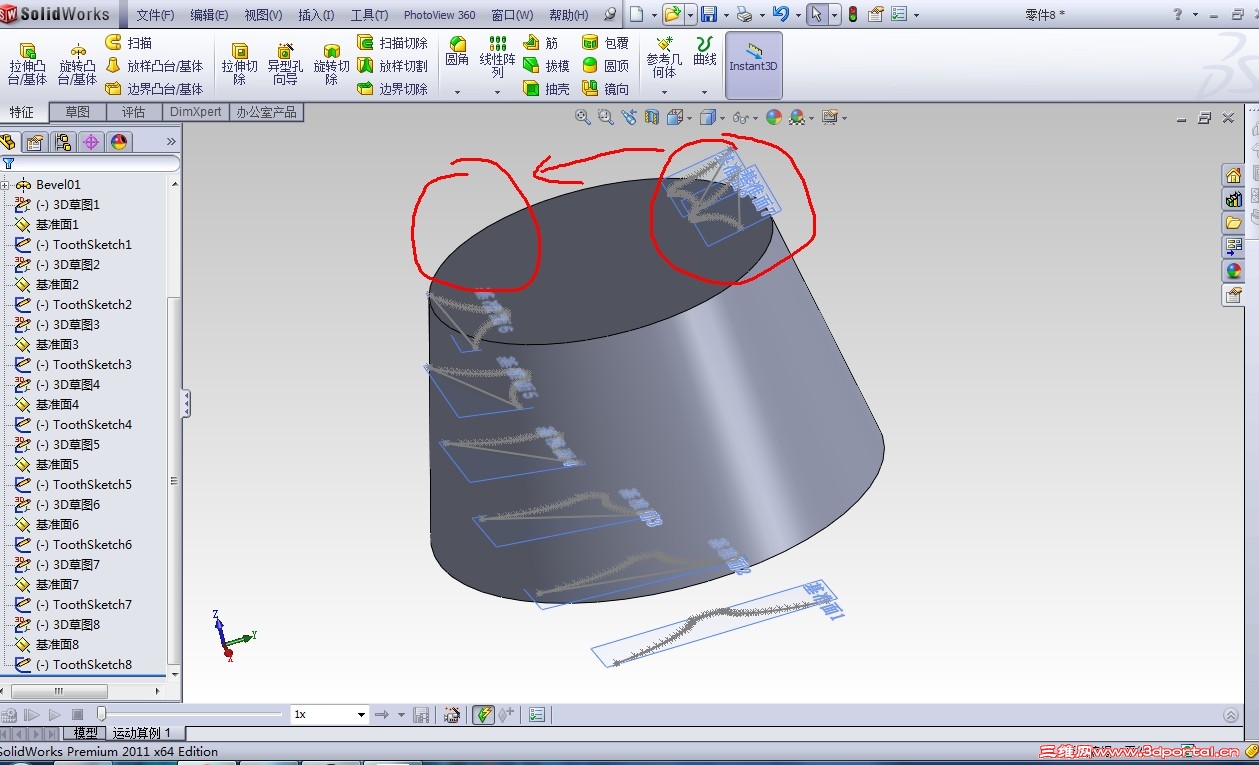
Task: Open the task pane home resources icon
Action: coord(1233,176)
